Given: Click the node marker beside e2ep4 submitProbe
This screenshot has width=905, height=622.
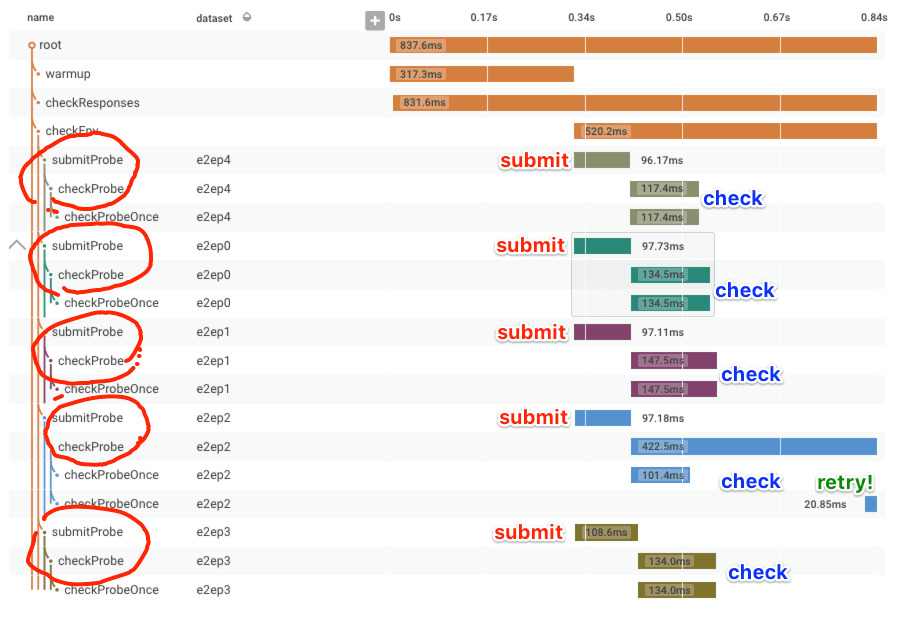Looking at the screenshot, I should (43, 160).
